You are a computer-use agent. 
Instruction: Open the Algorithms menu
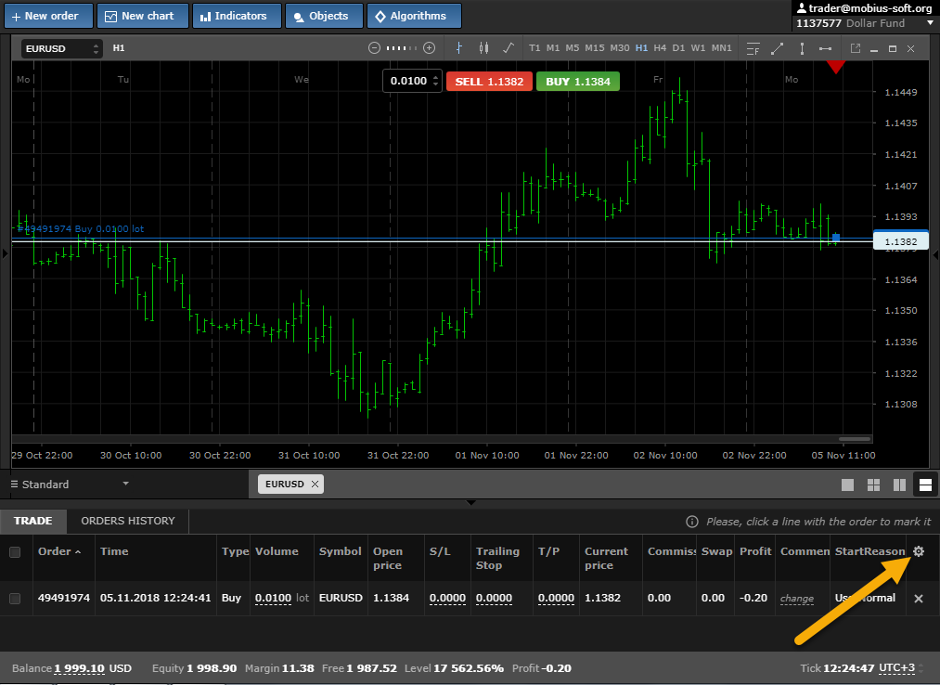pyautogui.click(x=414, y=16)
